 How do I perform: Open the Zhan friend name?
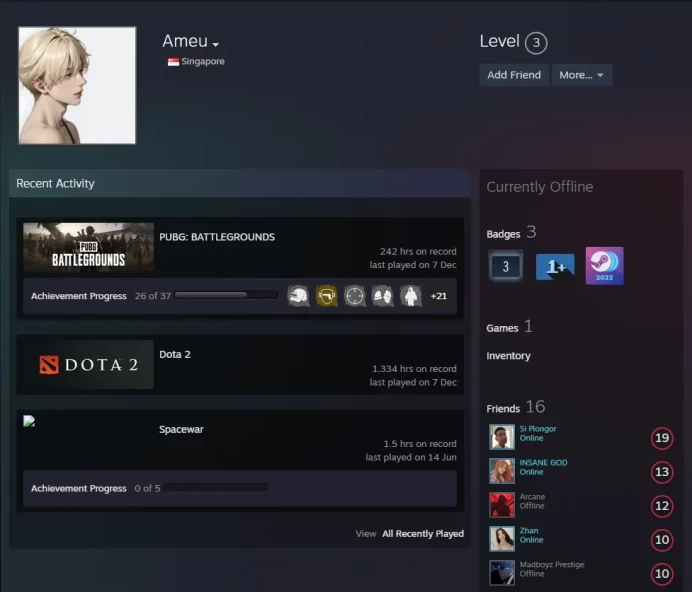pyautogui.click(x=529, y=531)
